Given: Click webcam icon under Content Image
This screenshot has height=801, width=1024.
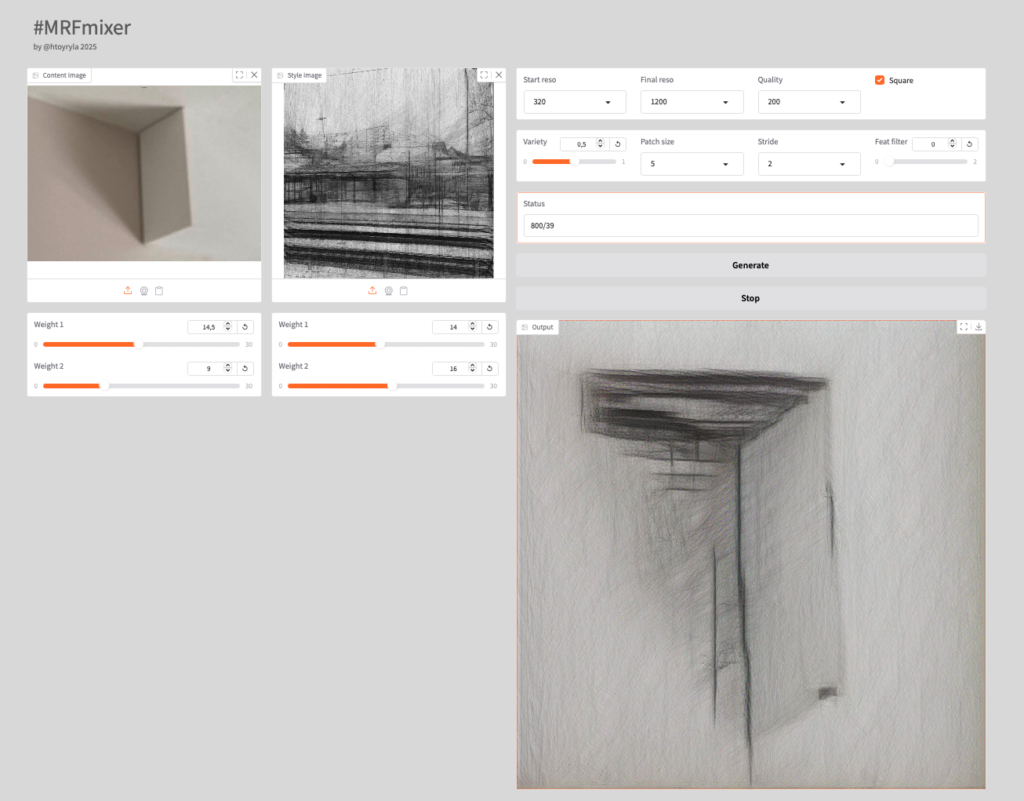Looking at the screenshot, I should tap(144, 290).
